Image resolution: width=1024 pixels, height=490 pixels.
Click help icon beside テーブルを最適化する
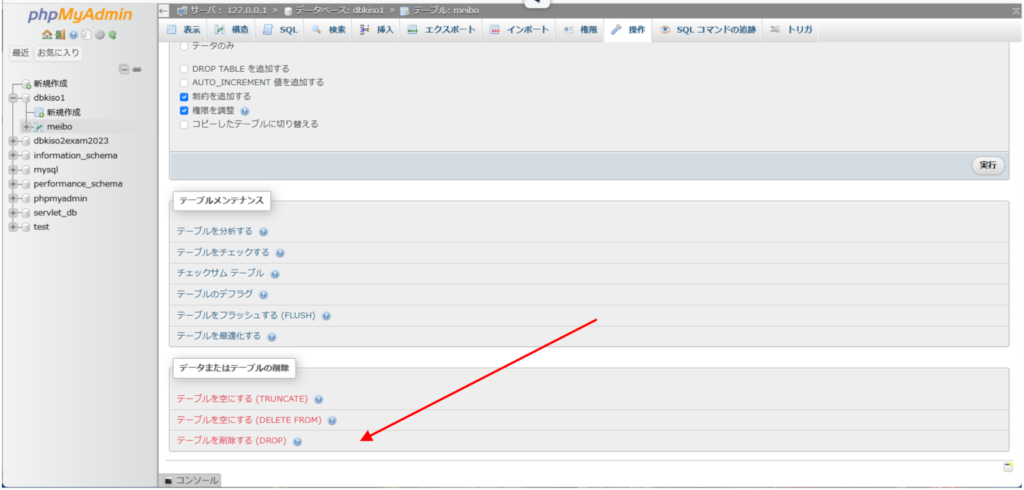click(x=272, y=337)
